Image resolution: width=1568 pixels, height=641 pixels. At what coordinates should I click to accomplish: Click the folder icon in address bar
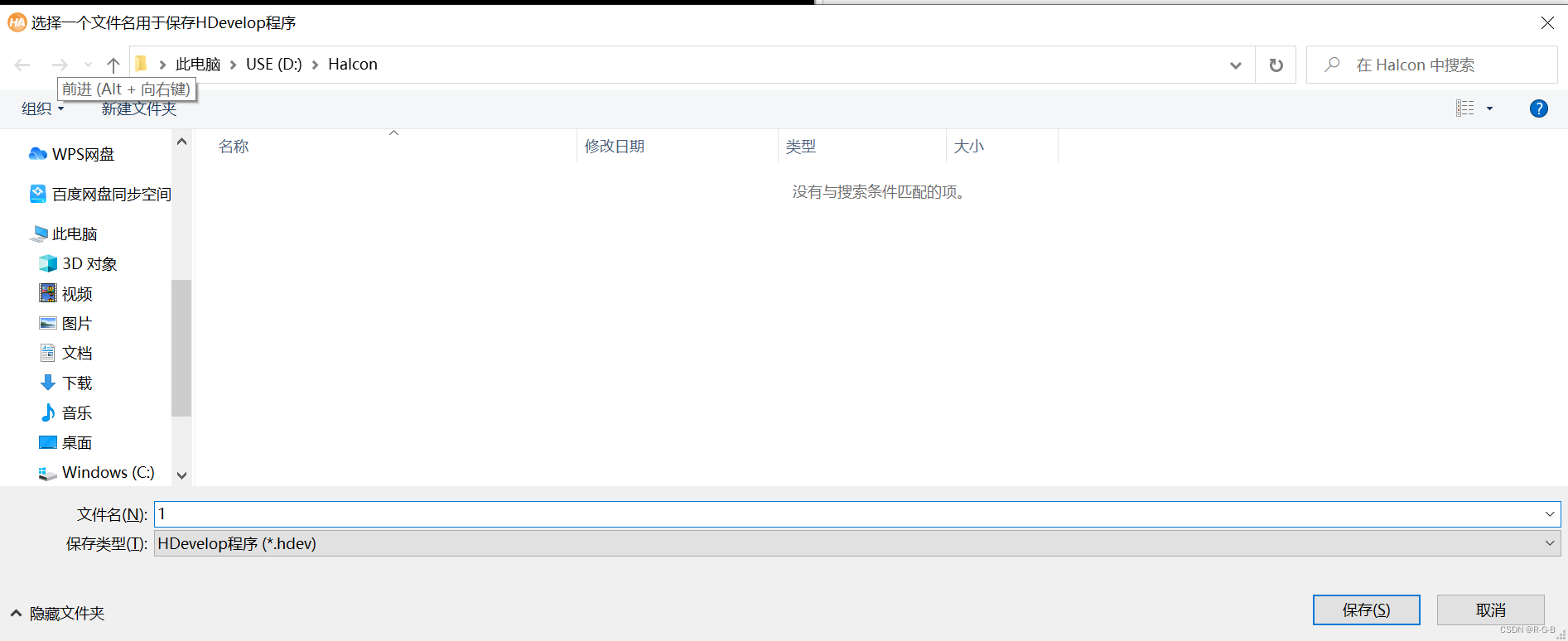142,64
